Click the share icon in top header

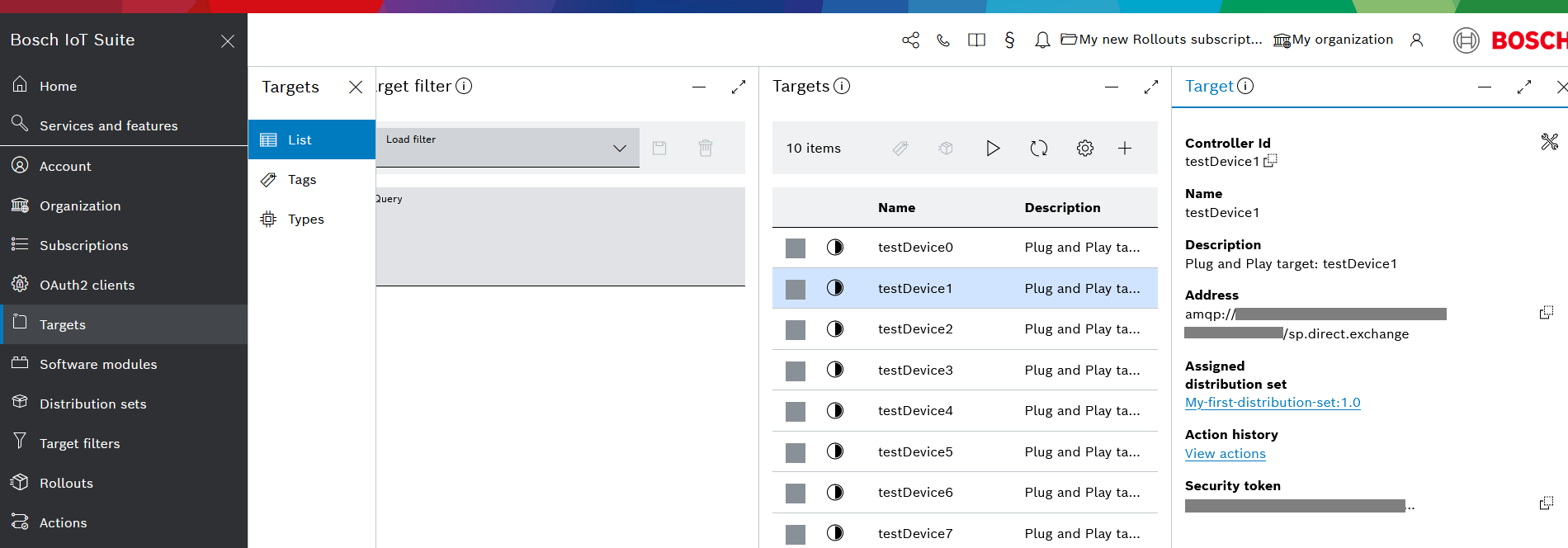(910, 40)
